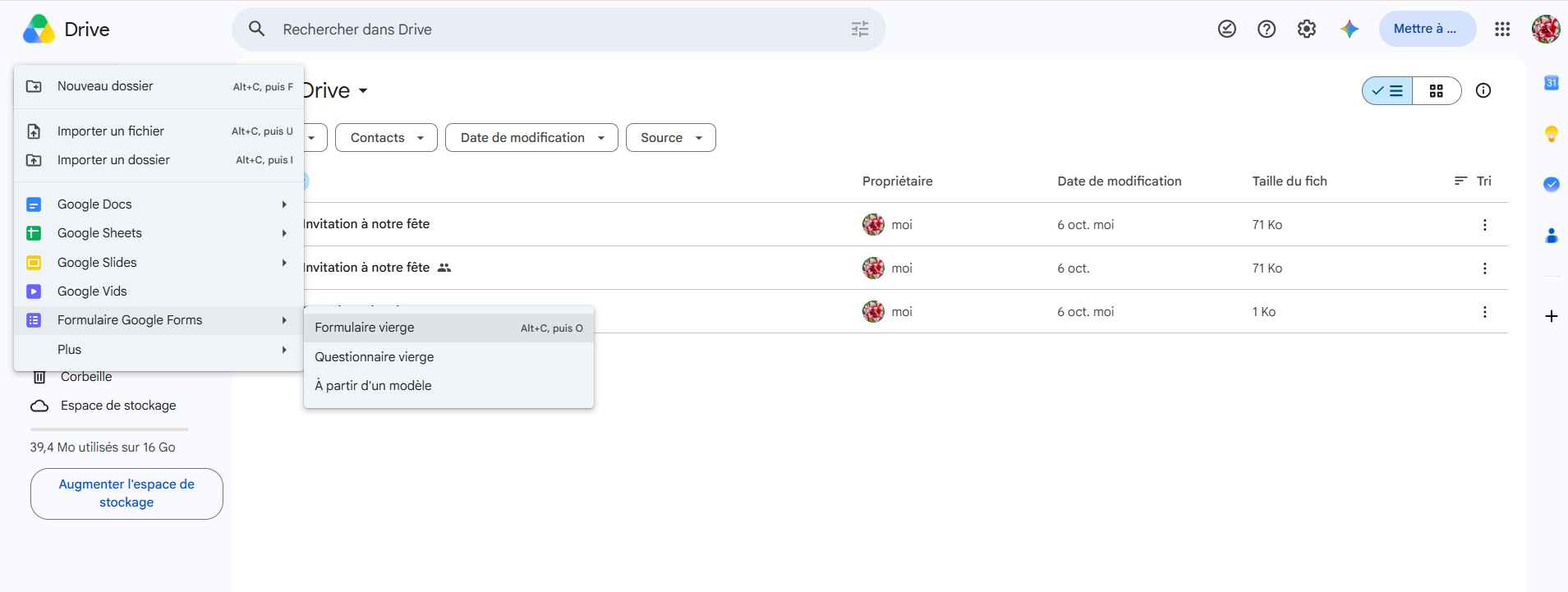Sort by Date de modification column header
1568x592 pixels.
pos(1120,181)
